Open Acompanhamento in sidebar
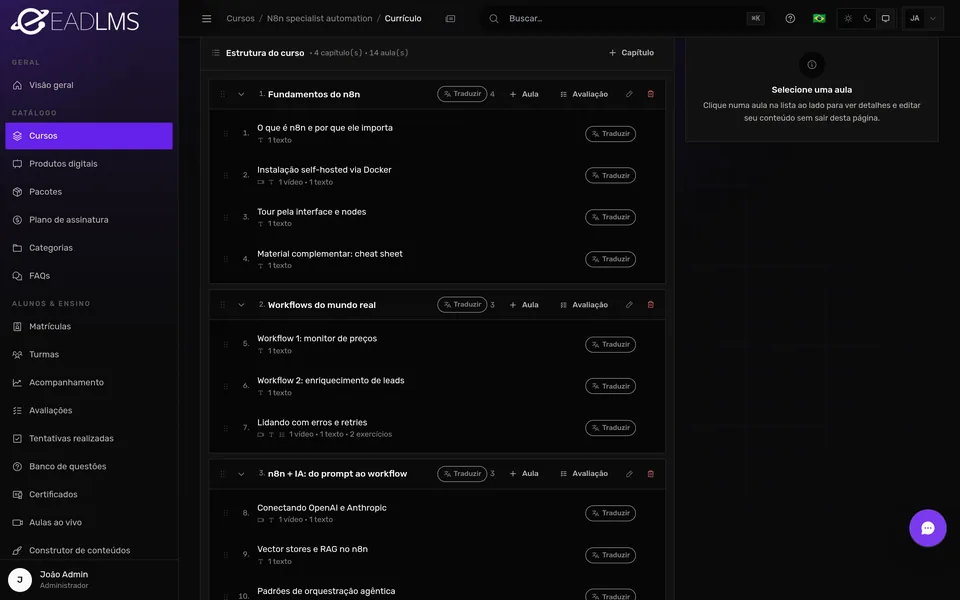Viewport: 960px width, 600px height. [x=89, y=383]
